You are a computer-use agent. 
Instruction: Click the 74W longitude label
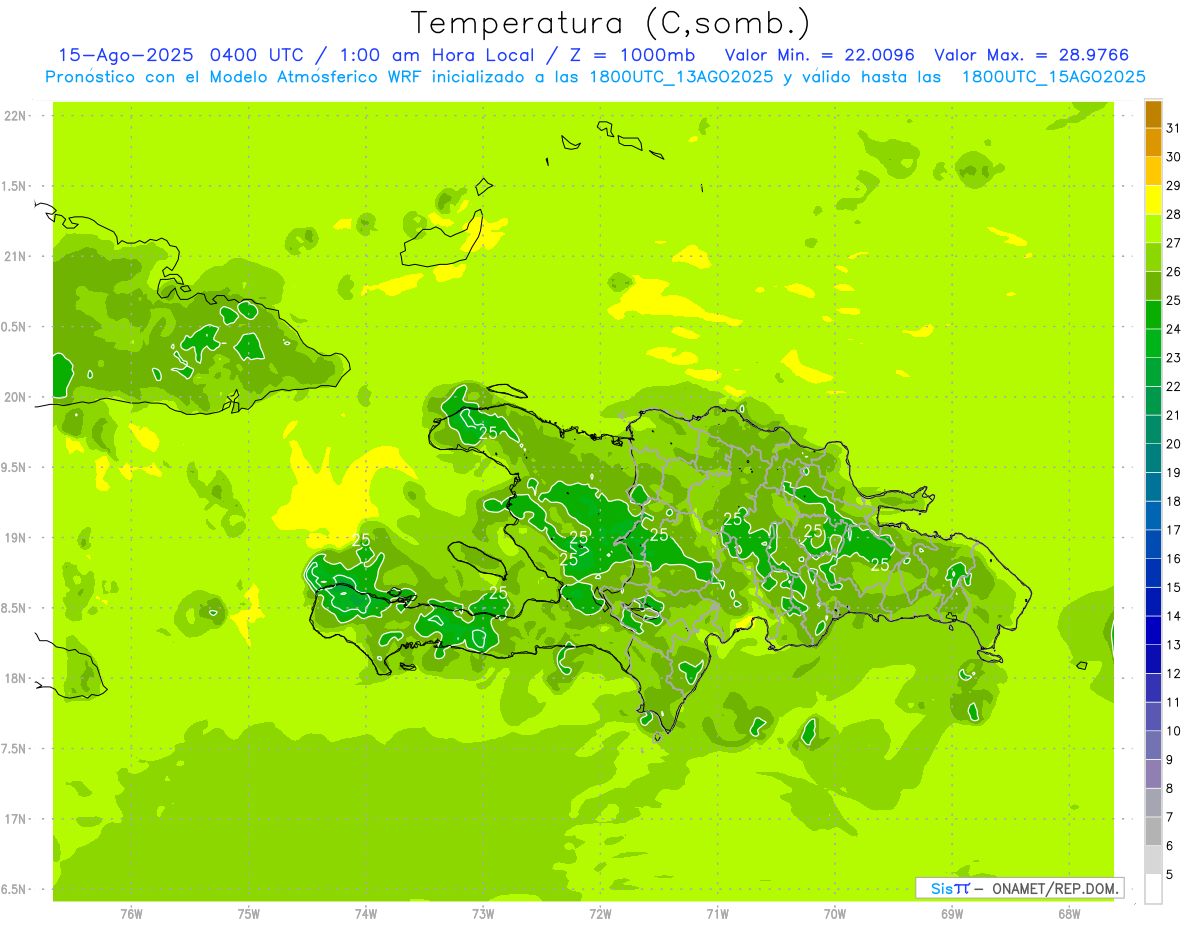366,914
